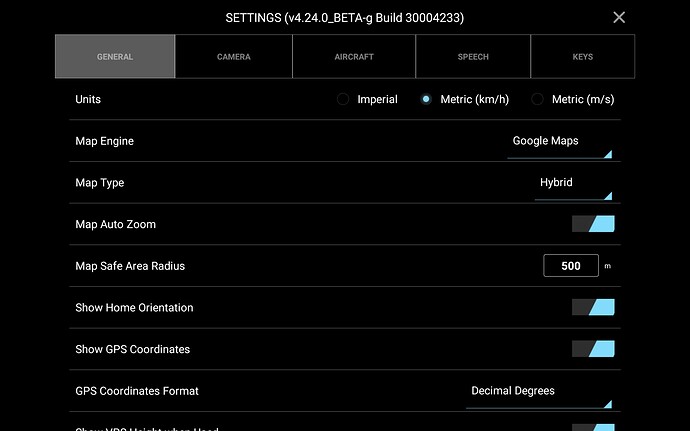The image size is (690, 431).
Task: Disable the Show Home Orientation switch
Action: [593, 307]
